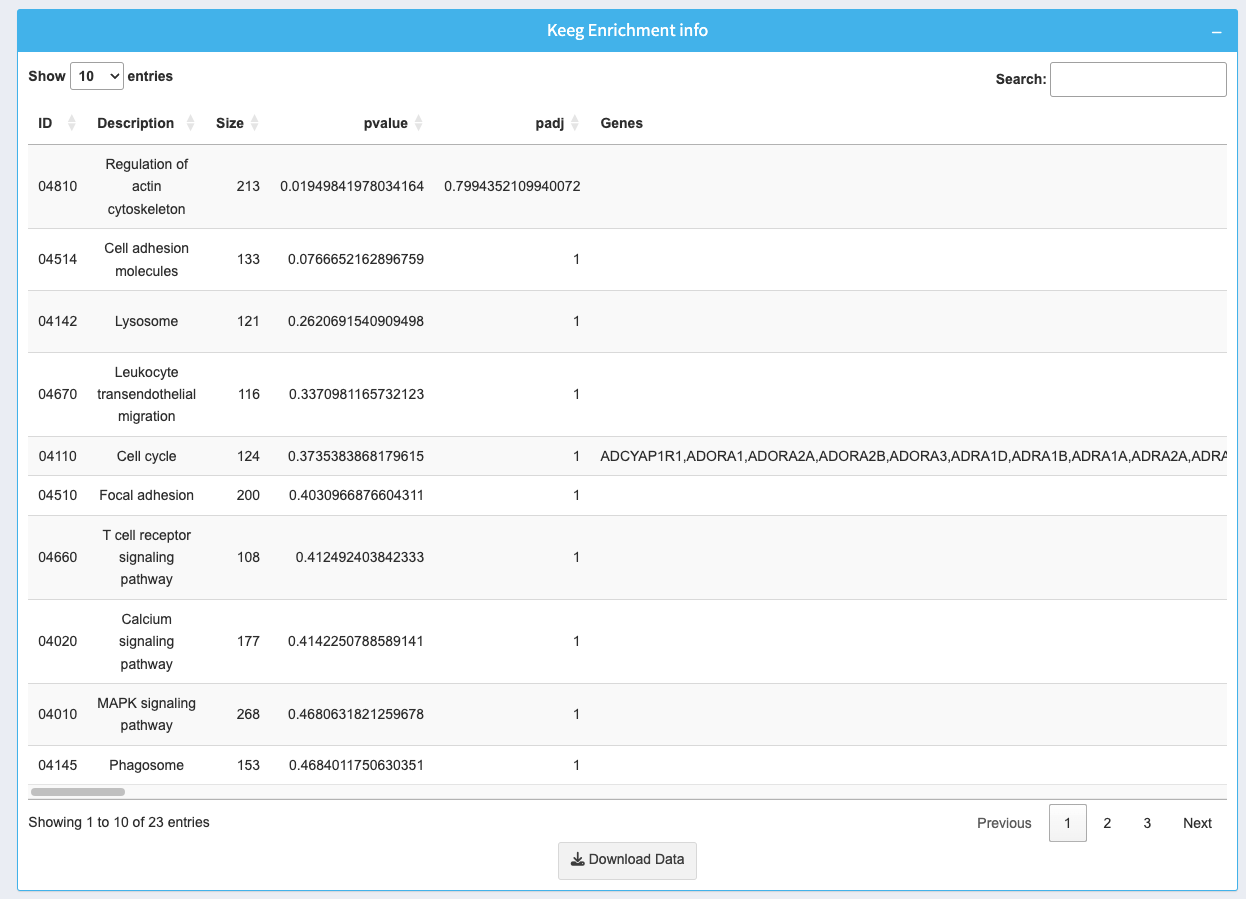Click the Next pagination link
Screen dimensions: 1246x899
pyautogui.click(x=1196, y=823)
